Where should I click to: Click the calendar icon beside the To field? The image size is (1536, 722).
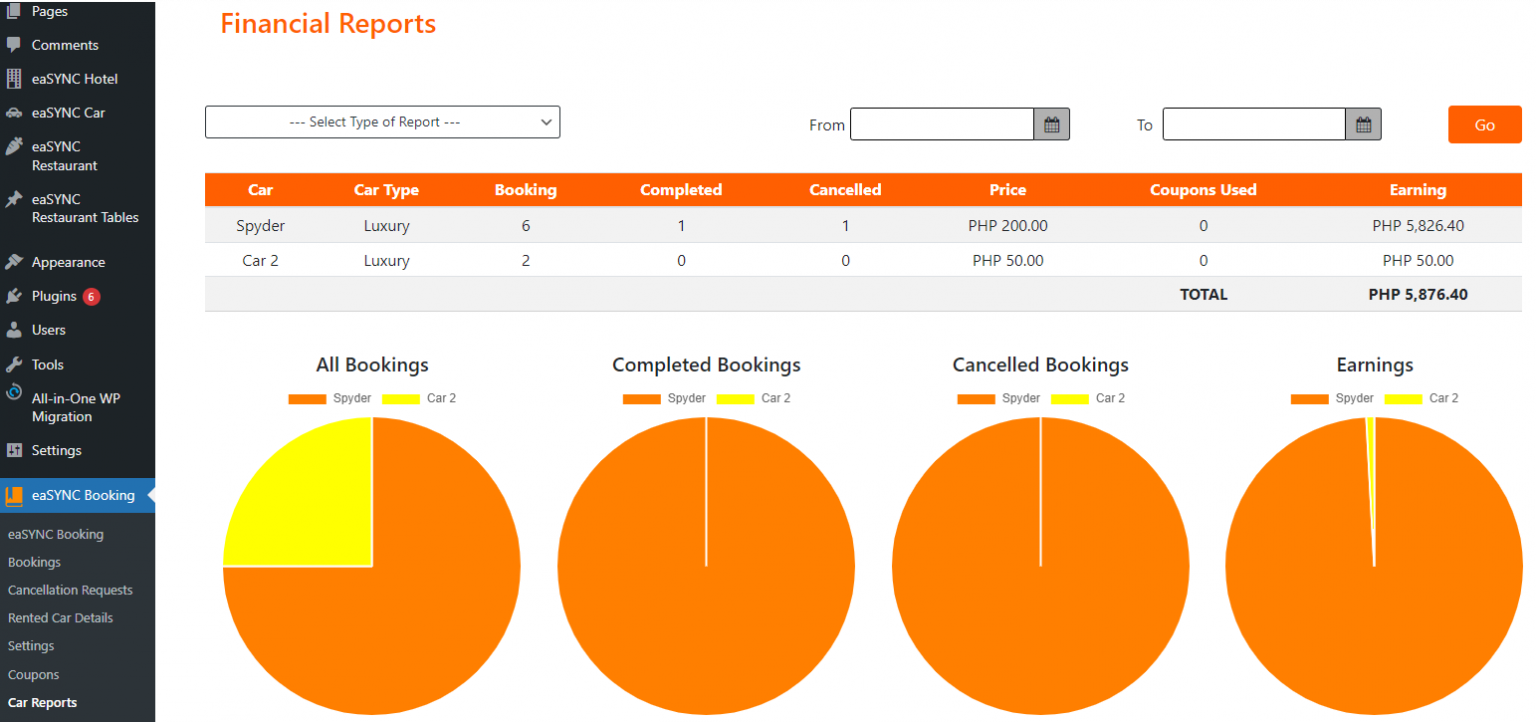point(1364,124)
